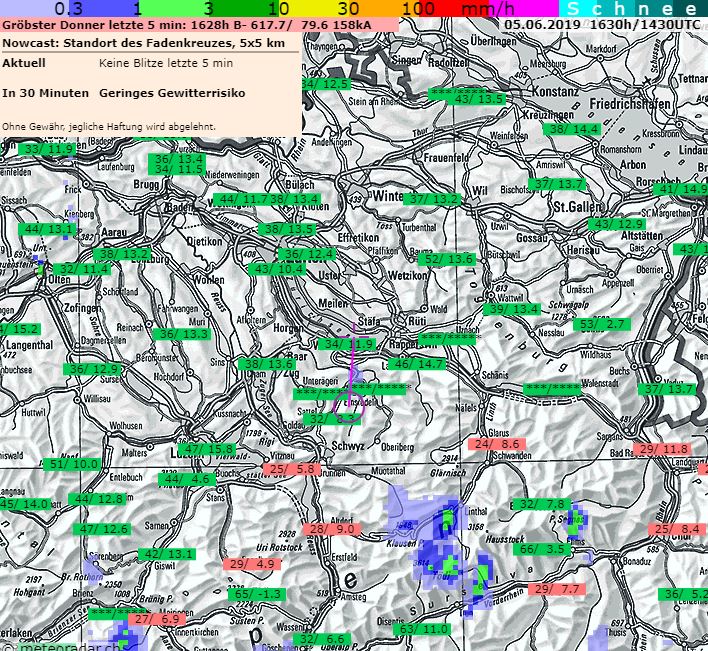Select station label 42/ 13.1 near Giswil
The width and height of the screenshot is (708, 651).
tap(167, 554)
